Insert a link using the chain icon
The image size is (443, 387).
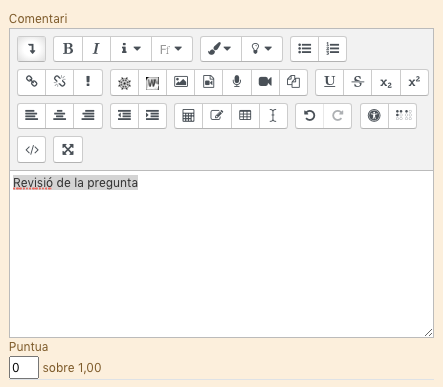(31, 82)
